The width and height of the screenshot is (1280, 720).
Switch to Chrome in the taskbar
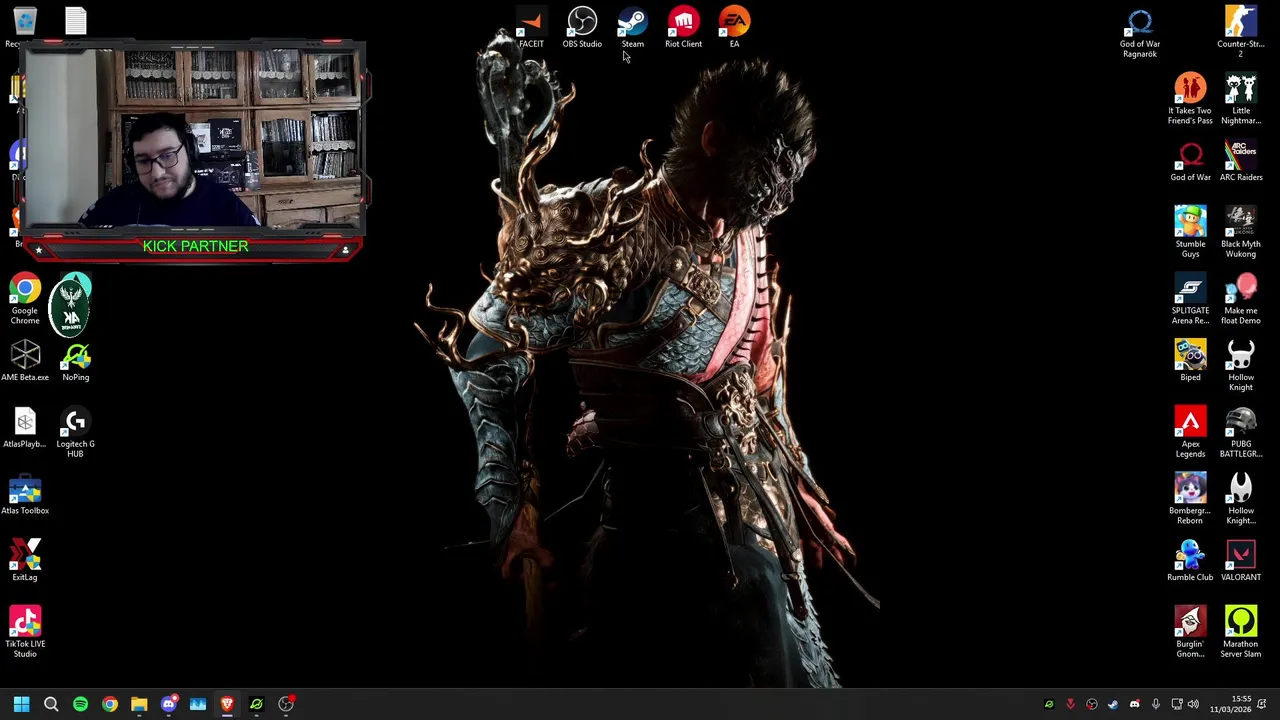coord(110,704)
